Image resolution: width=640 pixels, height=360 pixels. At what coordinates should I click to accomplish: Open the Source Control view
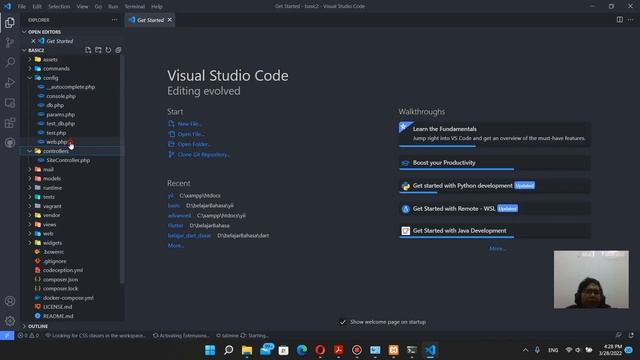(10, 42)
